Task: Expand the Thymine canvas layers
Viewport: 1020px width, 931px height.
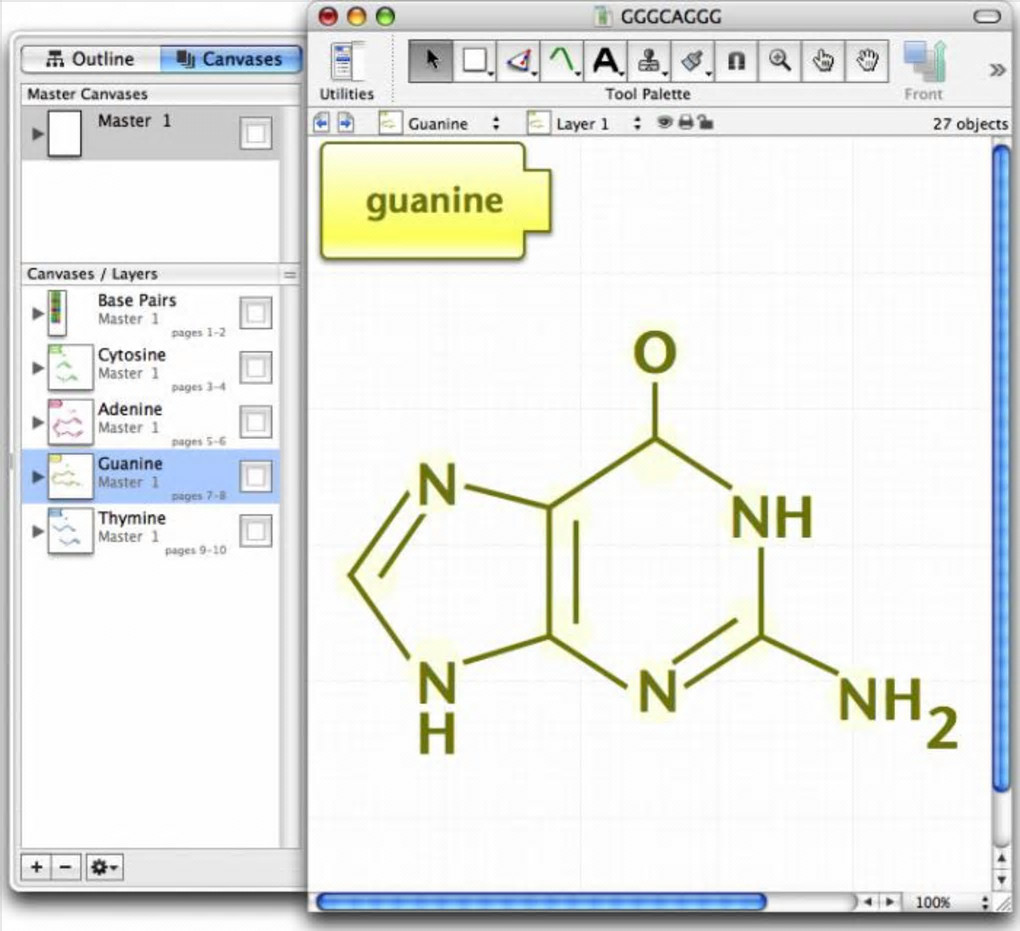Action: pos(38,532)
